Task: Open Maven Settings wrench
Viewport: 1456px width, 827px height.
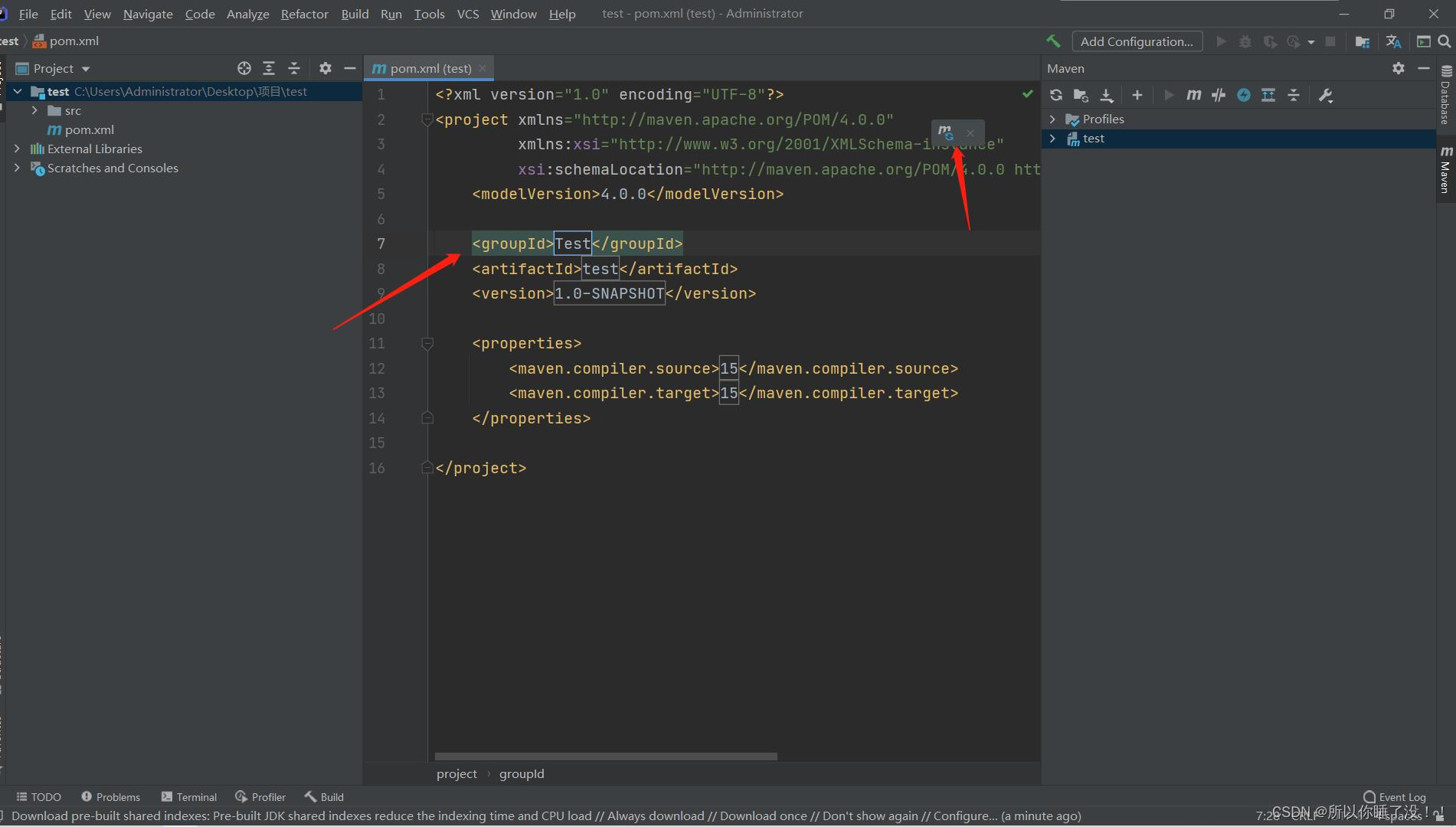Action: (1326, 95)
